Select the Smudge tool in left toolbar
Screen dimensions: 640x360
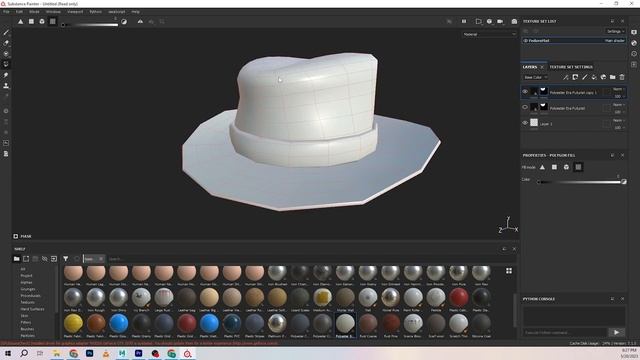[6, 75]
